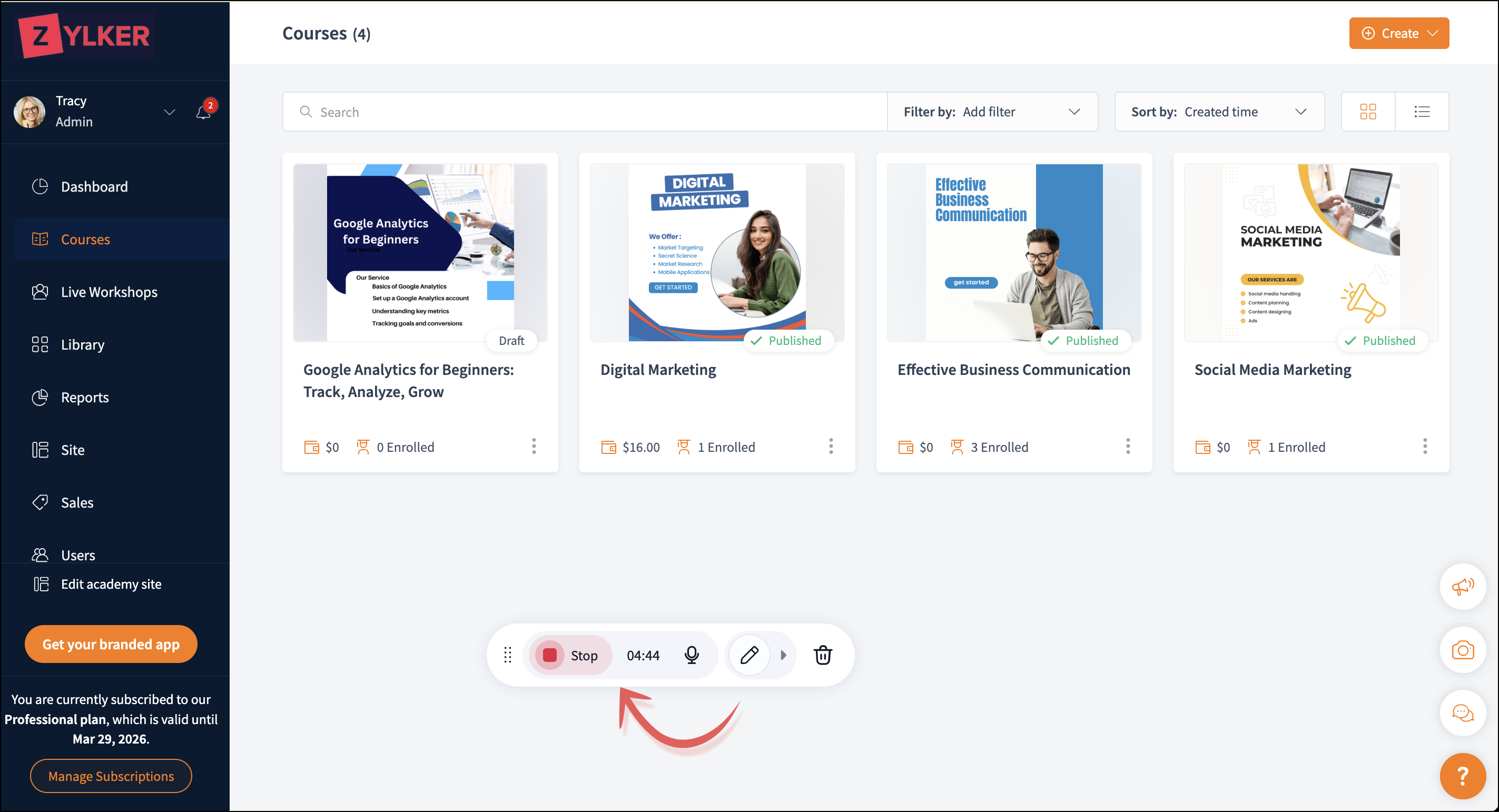Switch to list view layout

pos(1421,112)
